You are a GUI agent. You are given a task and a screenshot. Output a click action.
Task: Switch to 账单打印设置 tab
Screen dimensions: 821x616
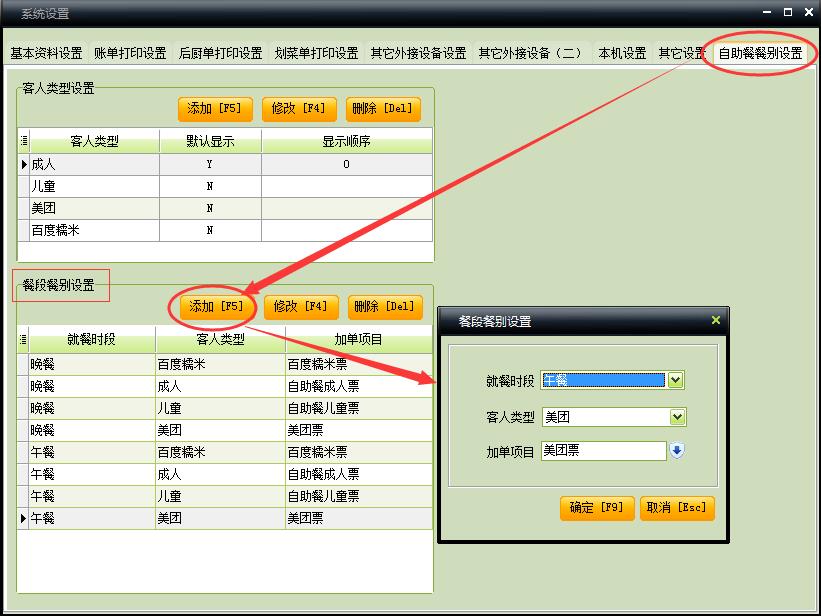[x=130, y=53]
